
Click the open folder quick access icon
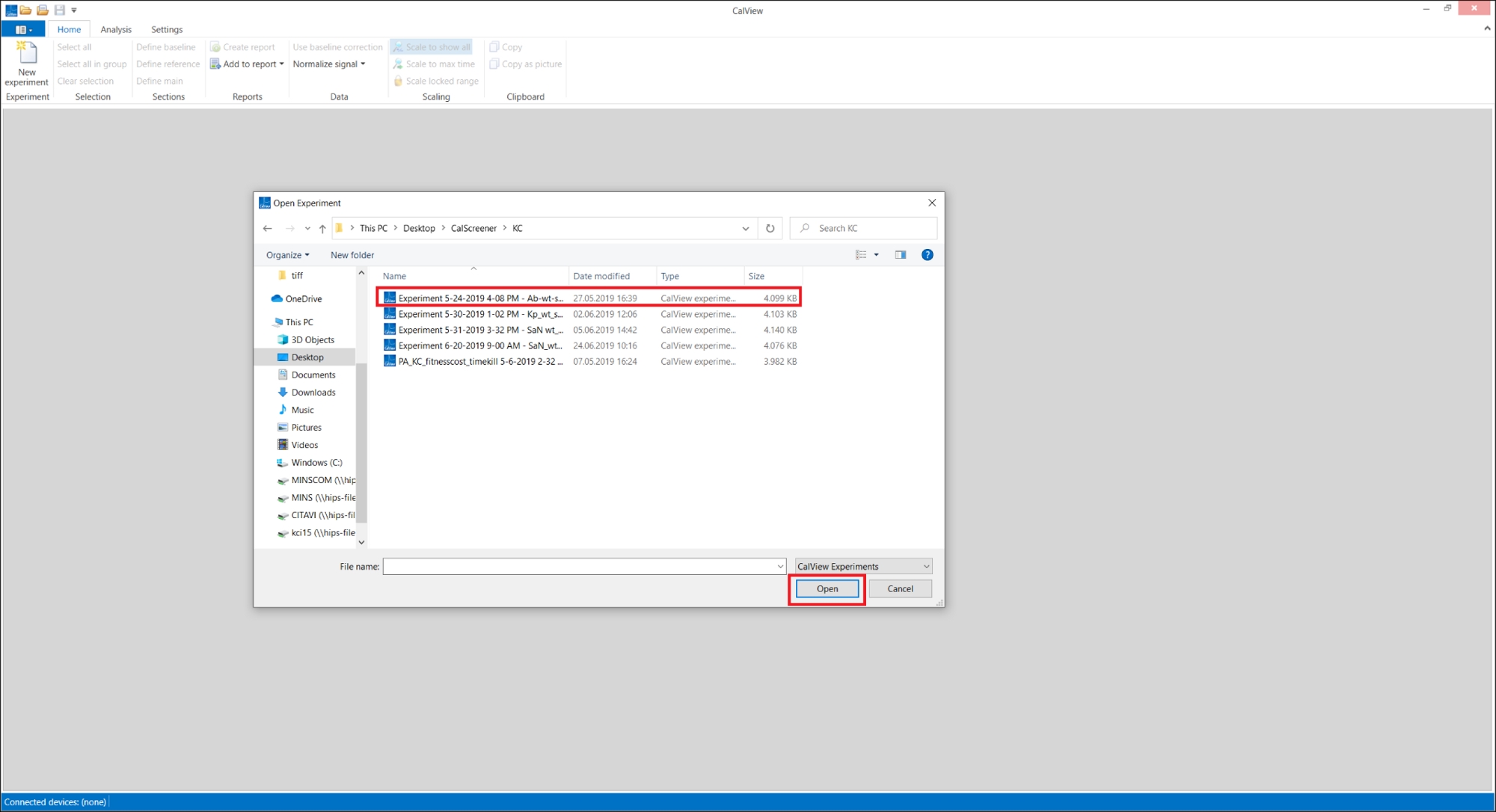(x=25, y=10)
